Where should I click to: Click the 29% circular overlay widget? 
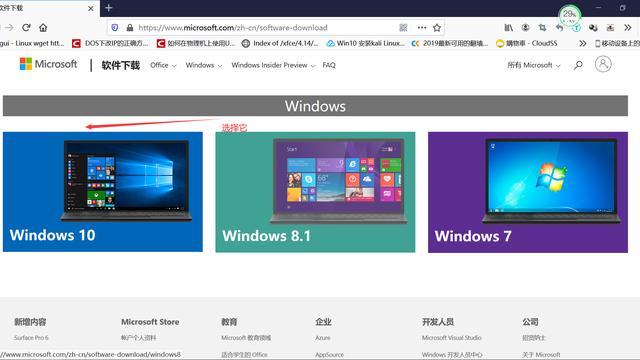click(569, 16)
